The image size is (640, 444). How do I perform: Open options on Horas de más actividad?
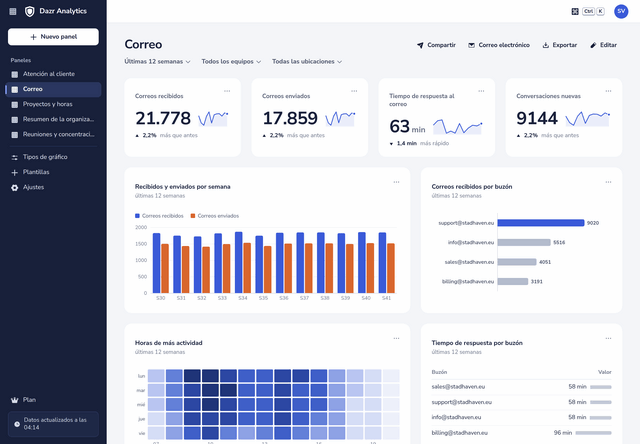pyautogui.click(x=396, y=338)
